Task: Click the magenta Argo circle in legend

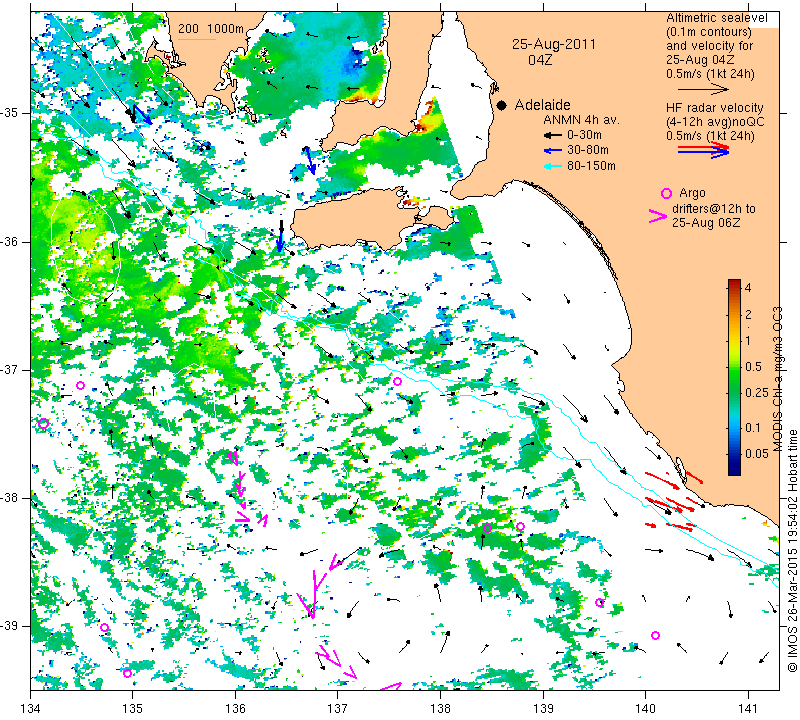Action: tap(666, 193)
